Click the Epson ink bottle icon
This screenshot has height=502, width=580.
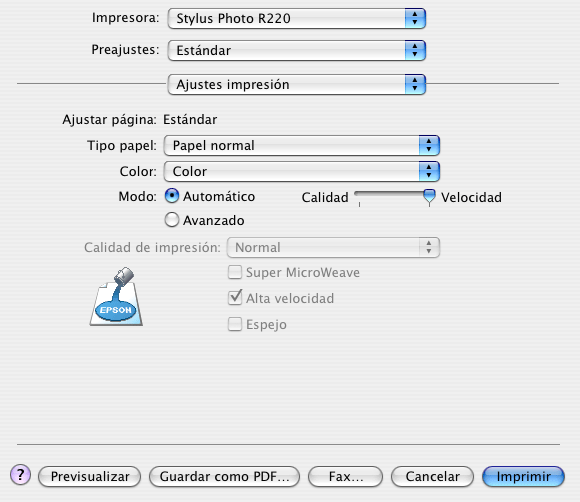coord(116,296)
